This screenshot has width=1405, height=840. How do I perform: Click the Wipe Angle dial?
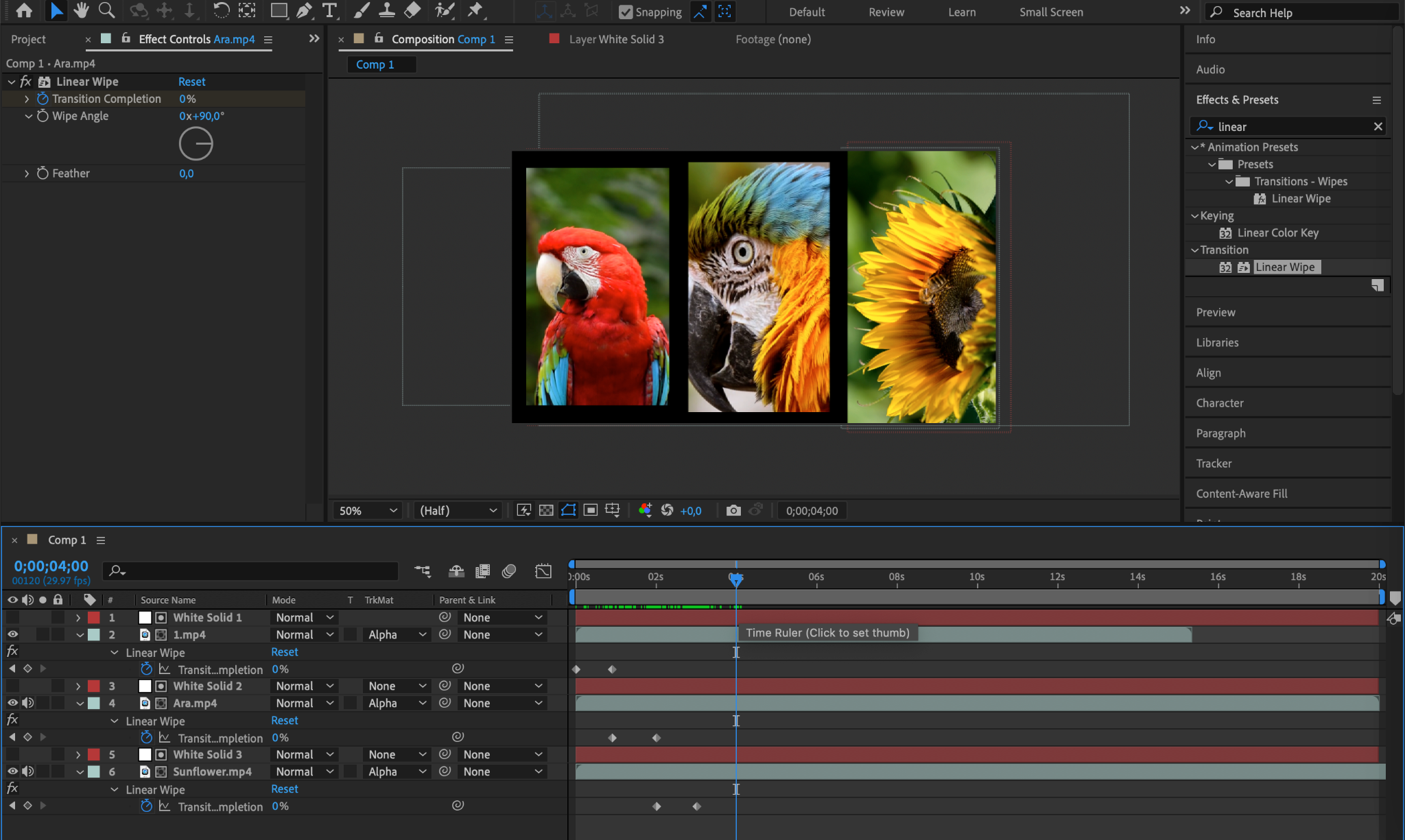click(196, 144)
